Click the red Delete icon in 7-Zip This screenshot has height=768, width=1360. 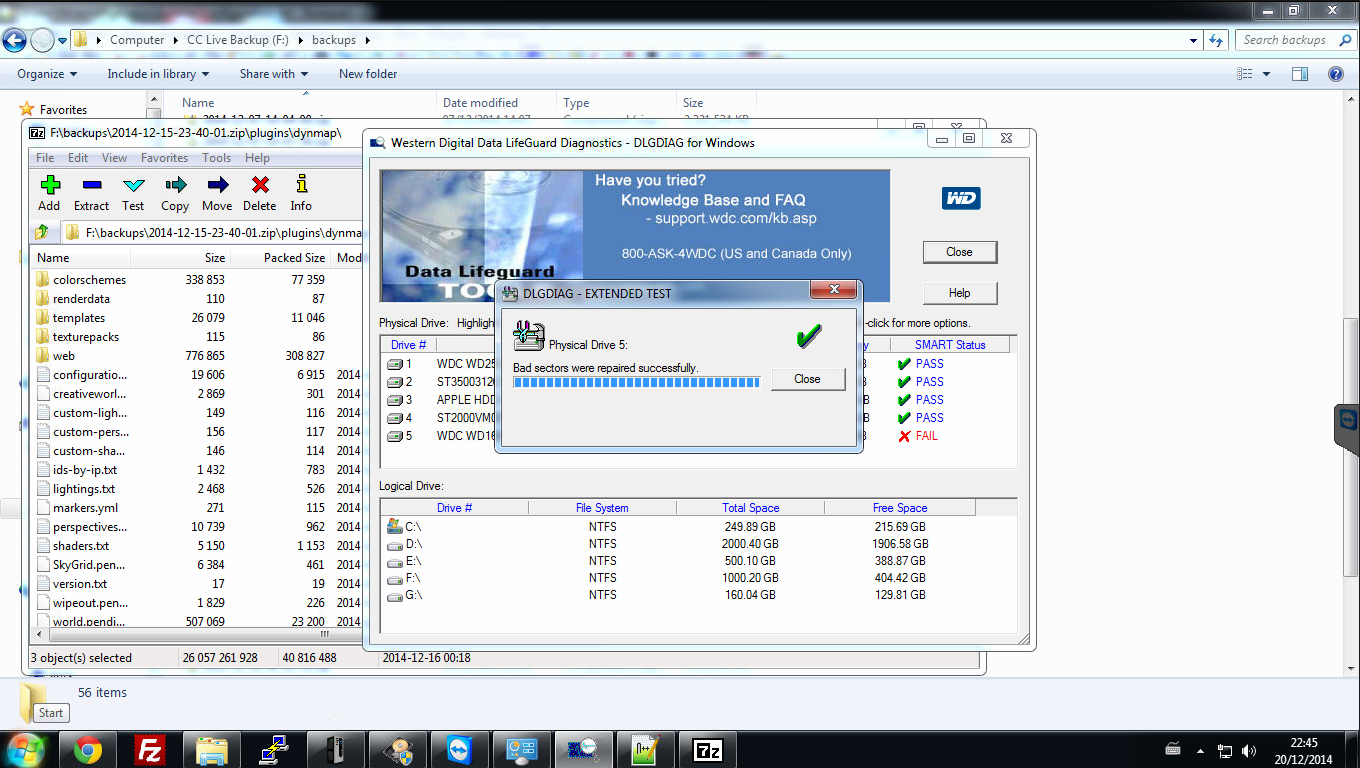click(x=260, y=192)
